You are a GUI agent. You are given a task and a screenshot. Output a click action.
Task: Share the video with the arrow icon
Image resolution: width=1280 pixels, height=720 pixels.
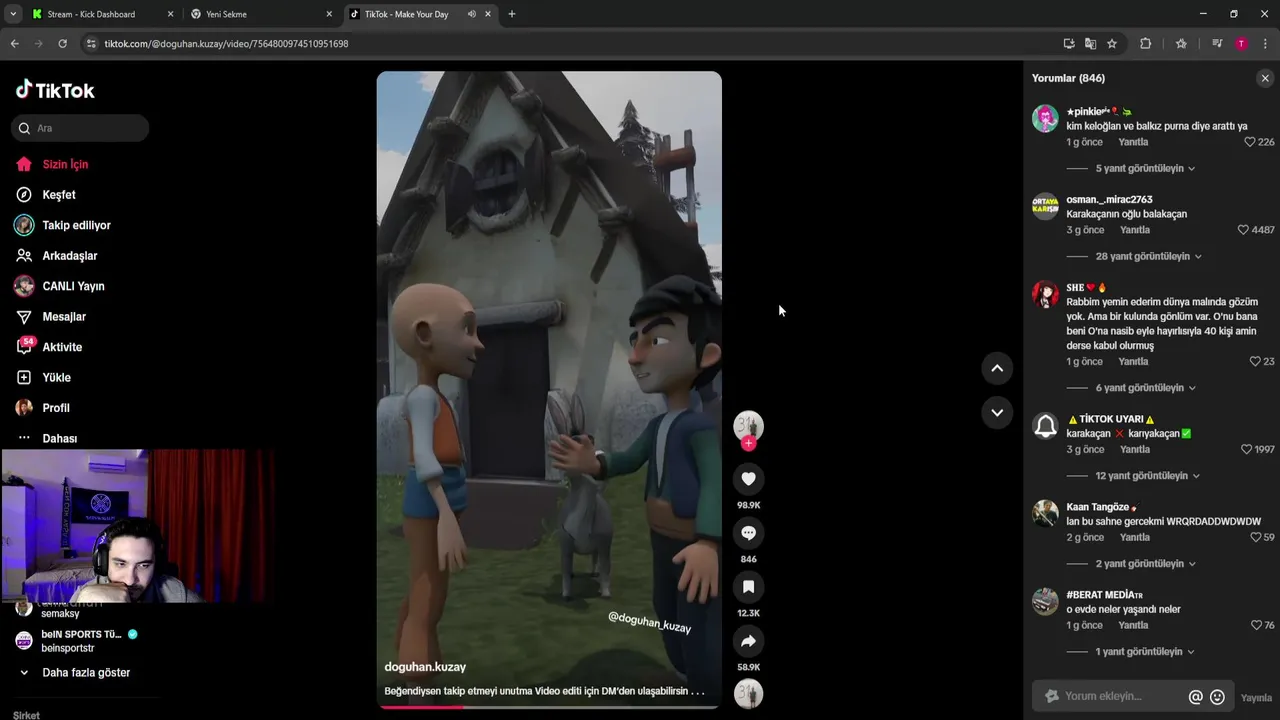(x=748, y=641)
